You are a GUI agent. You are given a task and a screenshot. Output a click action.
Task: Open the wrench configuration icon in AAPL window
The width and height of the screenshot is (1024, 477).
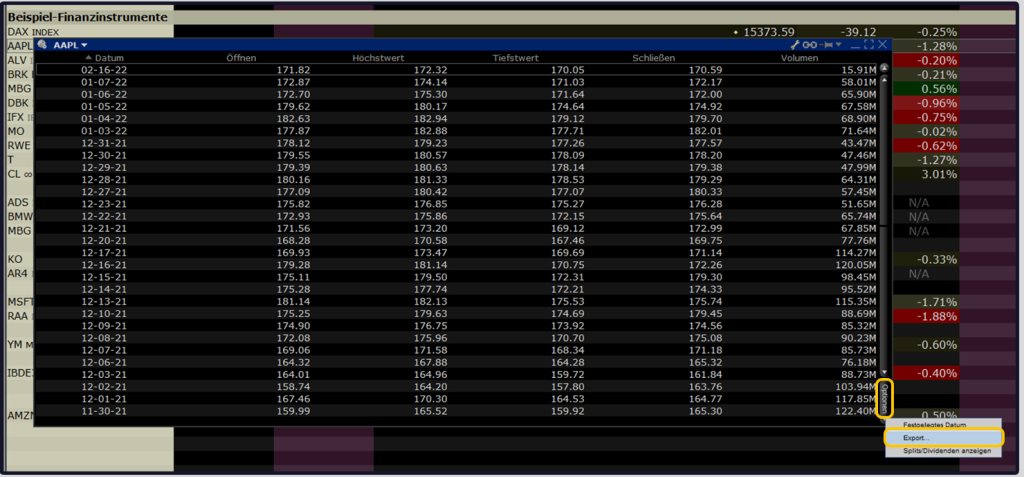[795, 44]
